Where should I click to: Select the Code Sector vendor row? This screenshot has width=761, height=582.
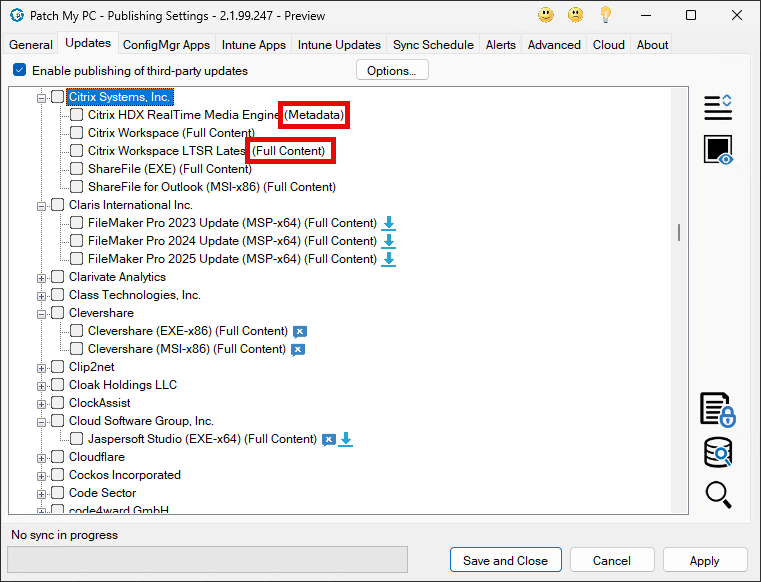[x=102, y=493]
